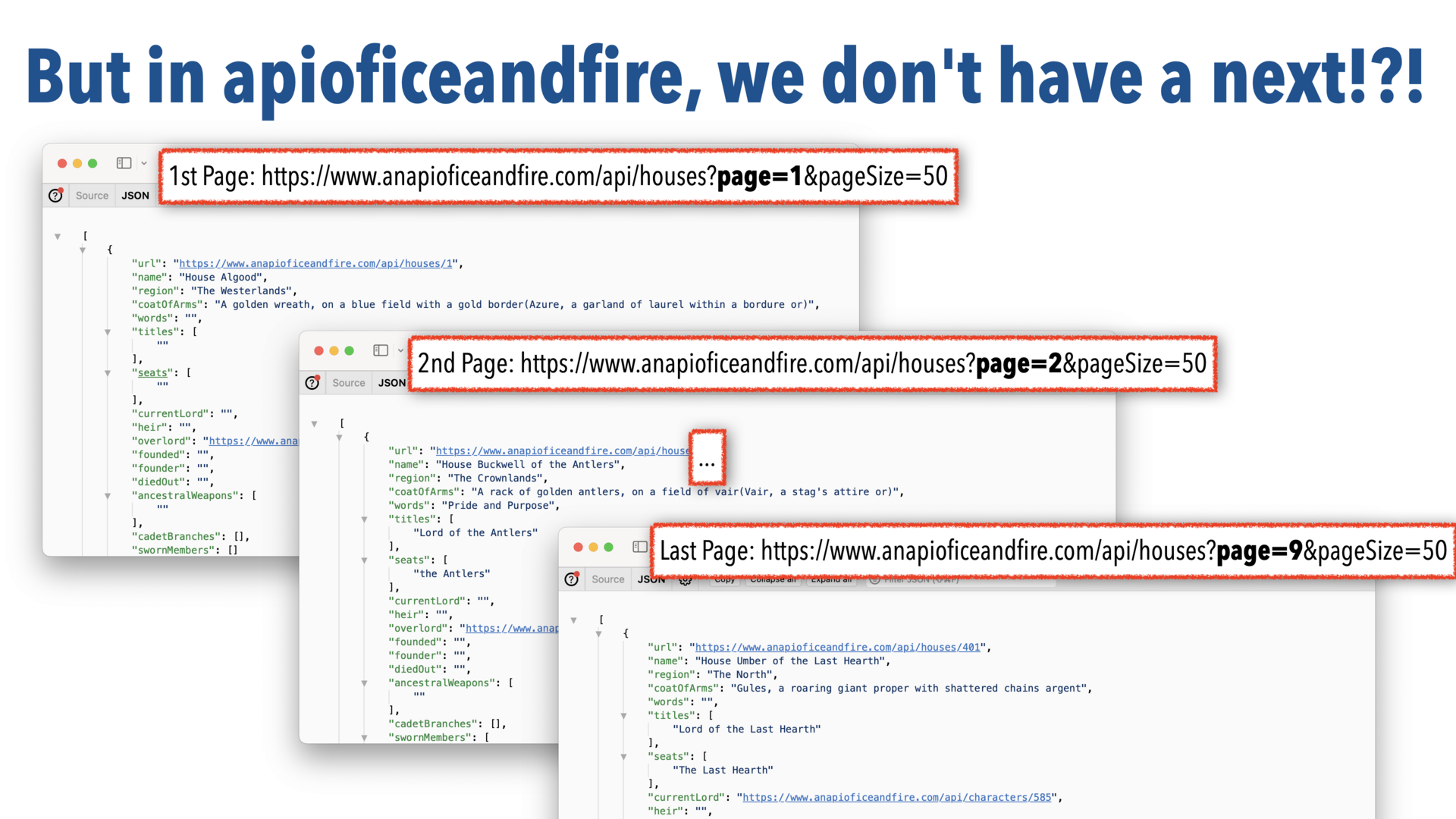Toggle sidebar in the 2nd Page window
The image size is (1456, 819).
(381, 350)
